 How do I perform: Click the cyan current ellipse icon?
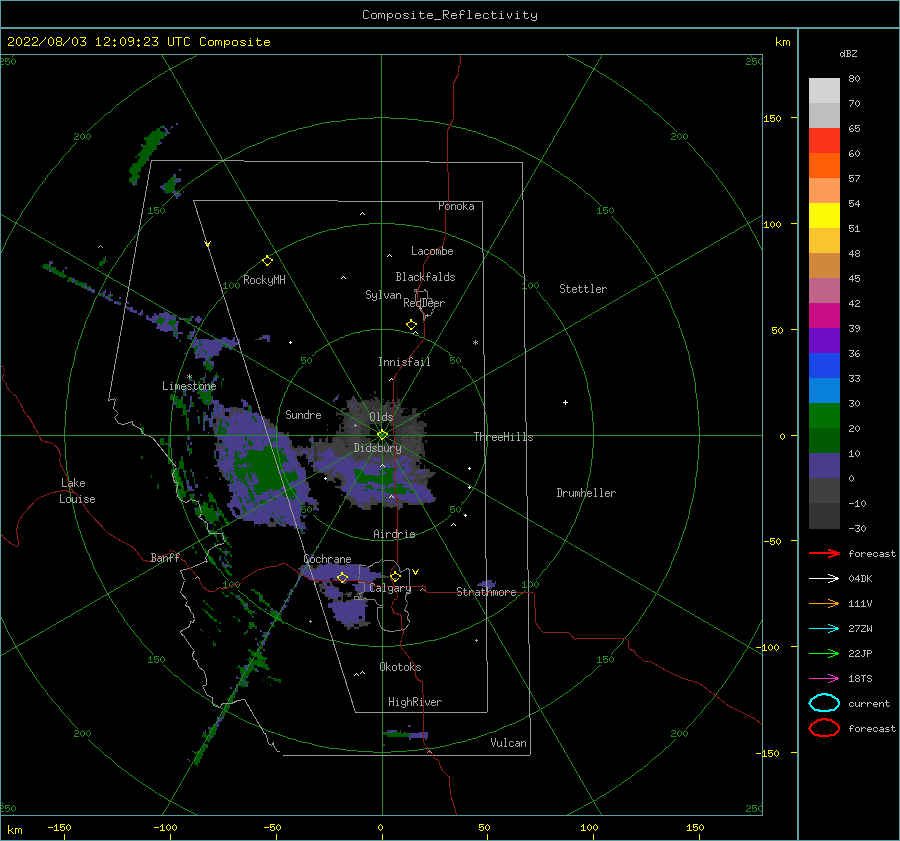pyautogui.click(x=824, y=703)
